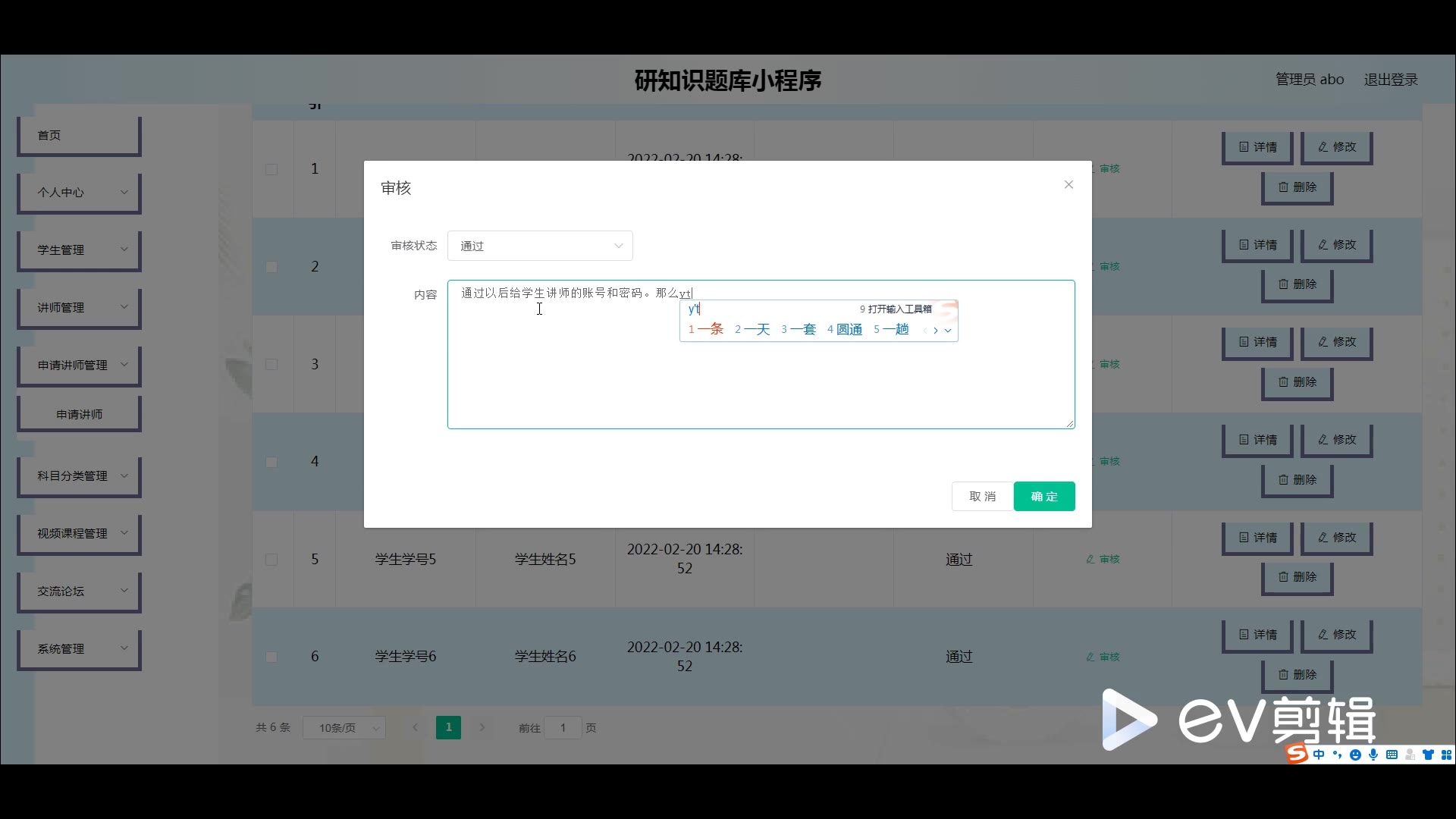The width and height of the screenshot is (1456, 819).
Task: Click next page arrow in IME candidates
Action: point(936,330)
